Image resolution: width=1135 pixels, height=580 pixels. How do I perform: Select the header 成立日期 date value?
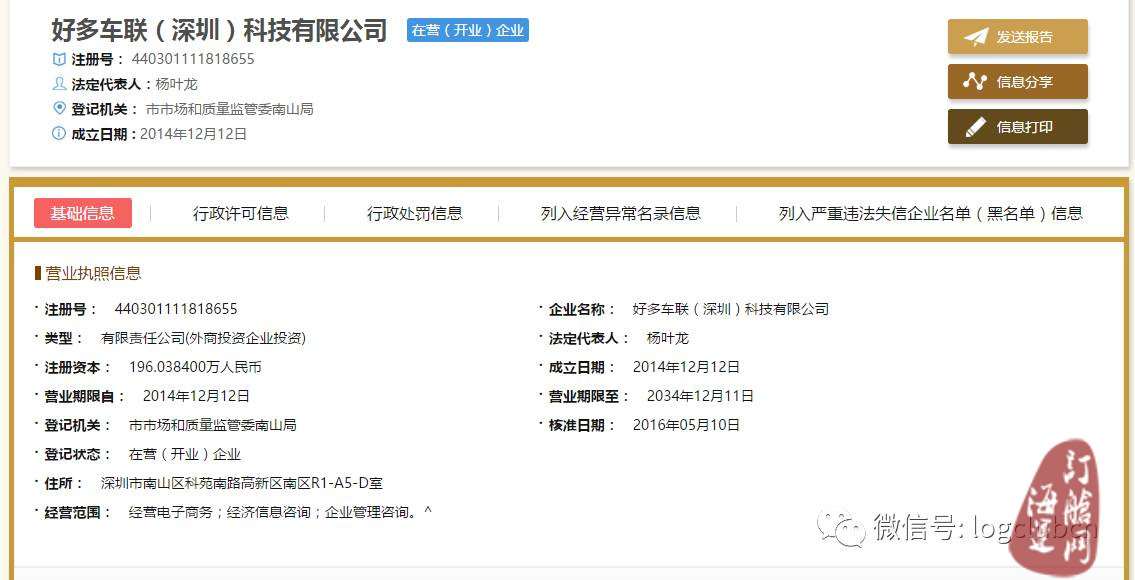click(x=193, y=134)
